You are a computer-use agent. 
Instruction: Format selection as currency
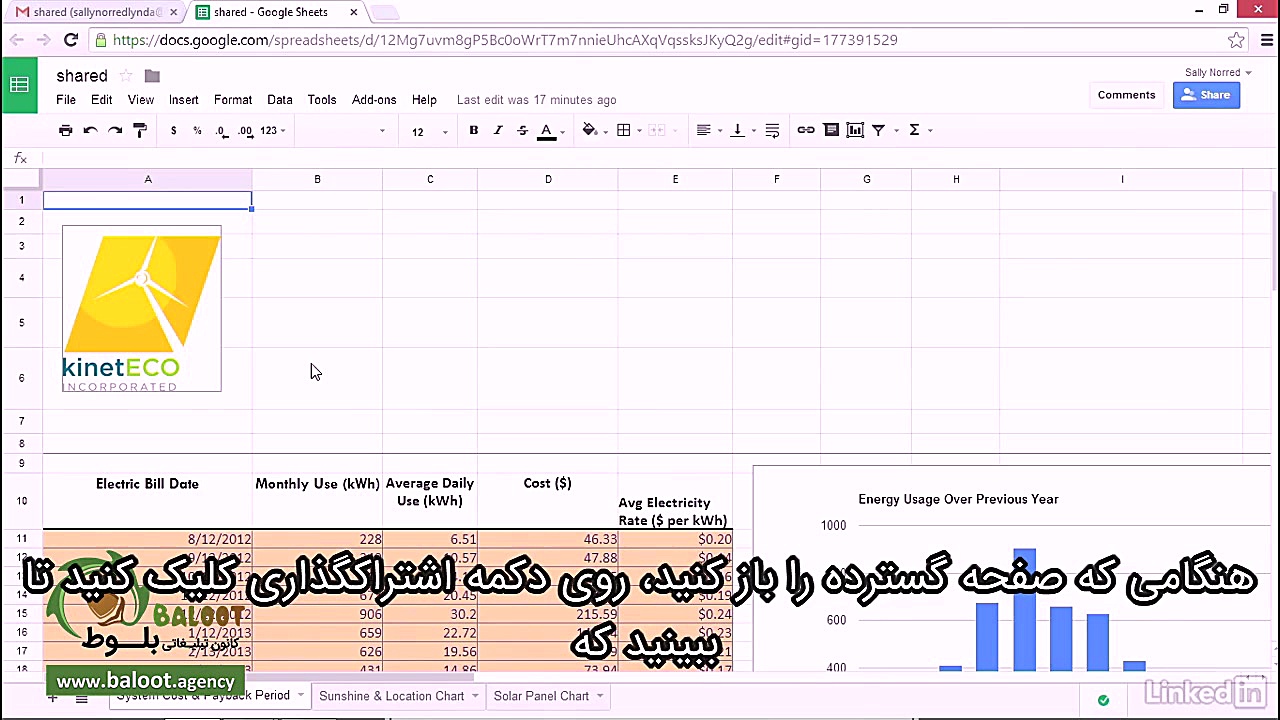[x=173, y=130]
